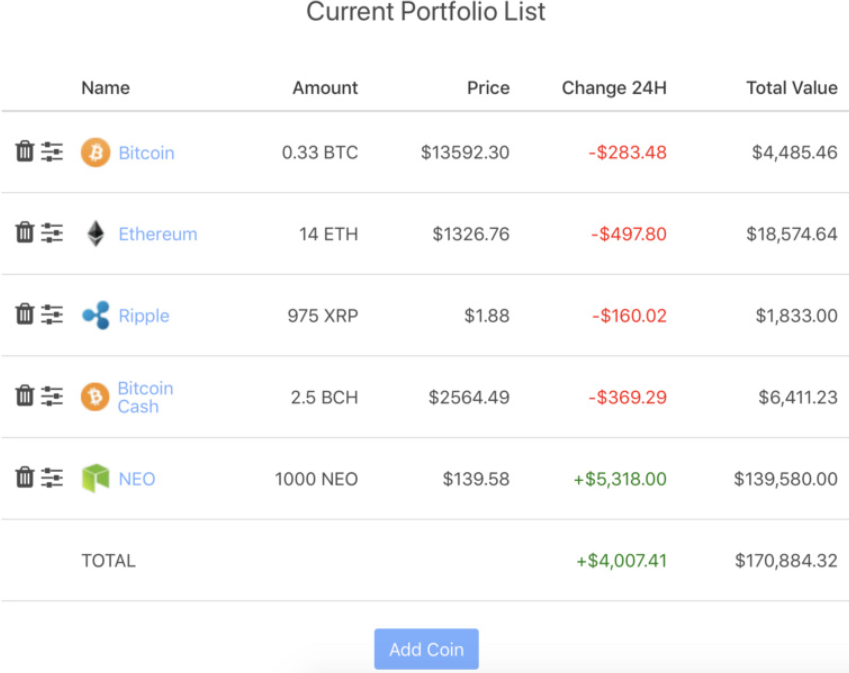Edit Ripple using its sliders icon
The width and height of the screenshot is (849, 673).
point(52,314)
